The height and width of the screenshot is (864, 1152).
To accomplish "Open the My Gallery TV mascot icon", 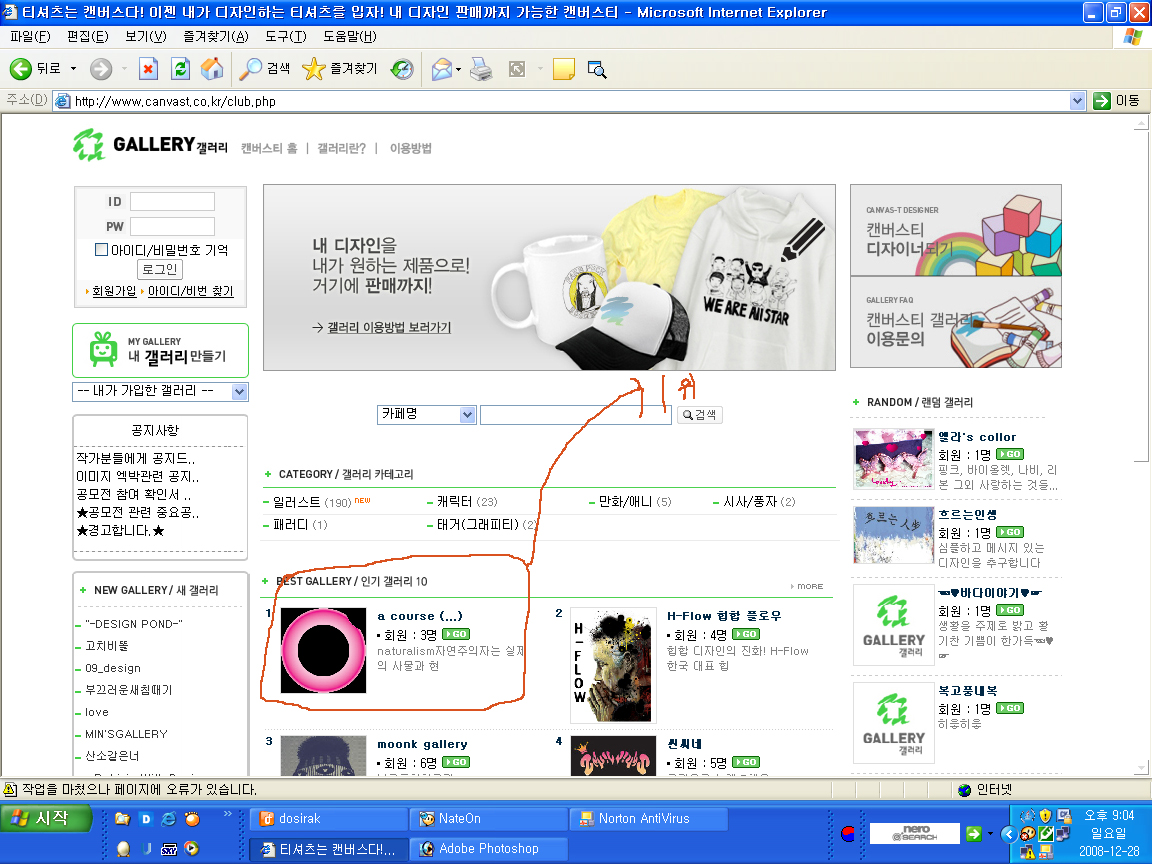I will coord(103,350).
